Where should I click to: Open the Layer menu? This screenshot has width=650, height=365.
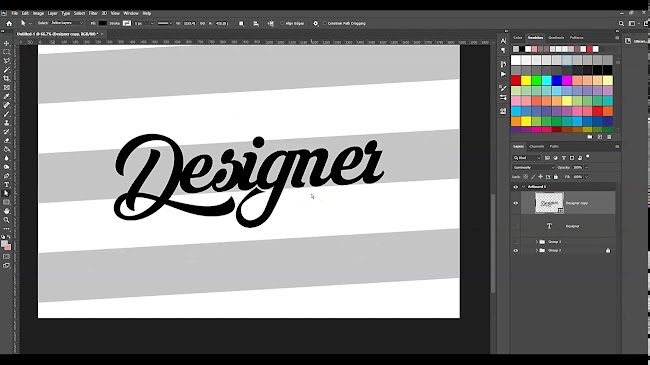(x=53, y=13)
